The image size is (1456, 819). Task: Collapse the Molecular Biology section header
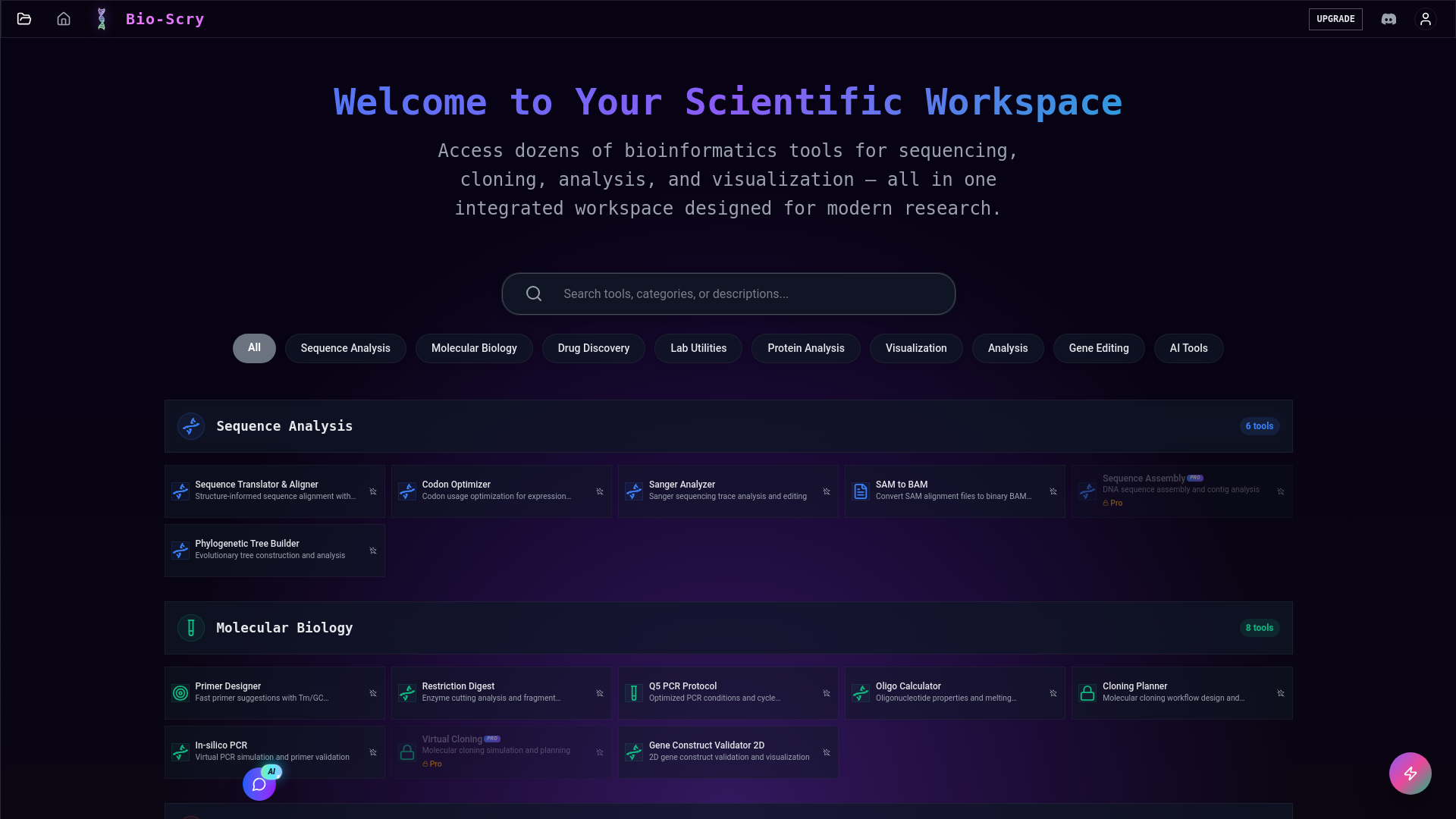(x=728, y=628)
